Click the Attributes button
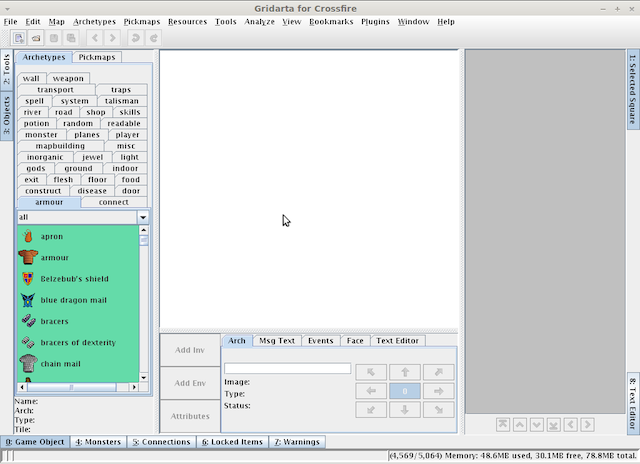Screen dimensions: 640x464 point(190,416)
